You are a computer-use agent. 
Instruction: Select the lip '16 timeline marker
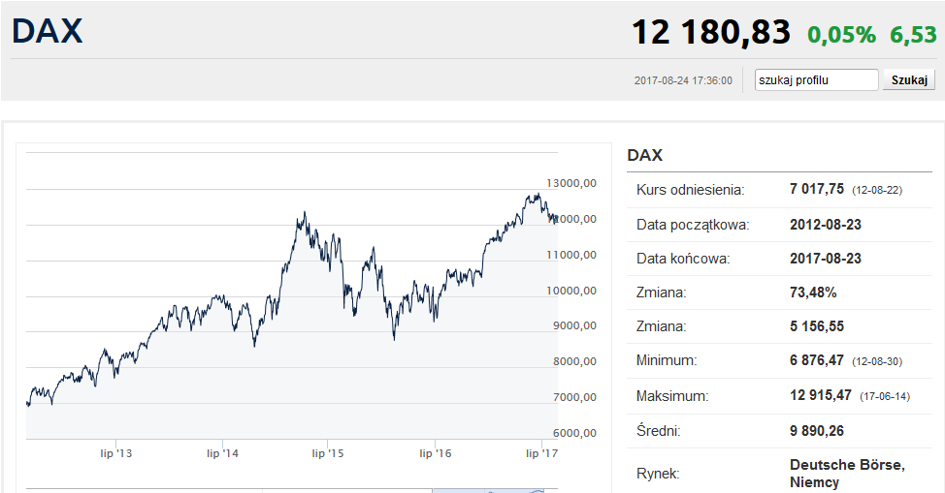[435, 453]
